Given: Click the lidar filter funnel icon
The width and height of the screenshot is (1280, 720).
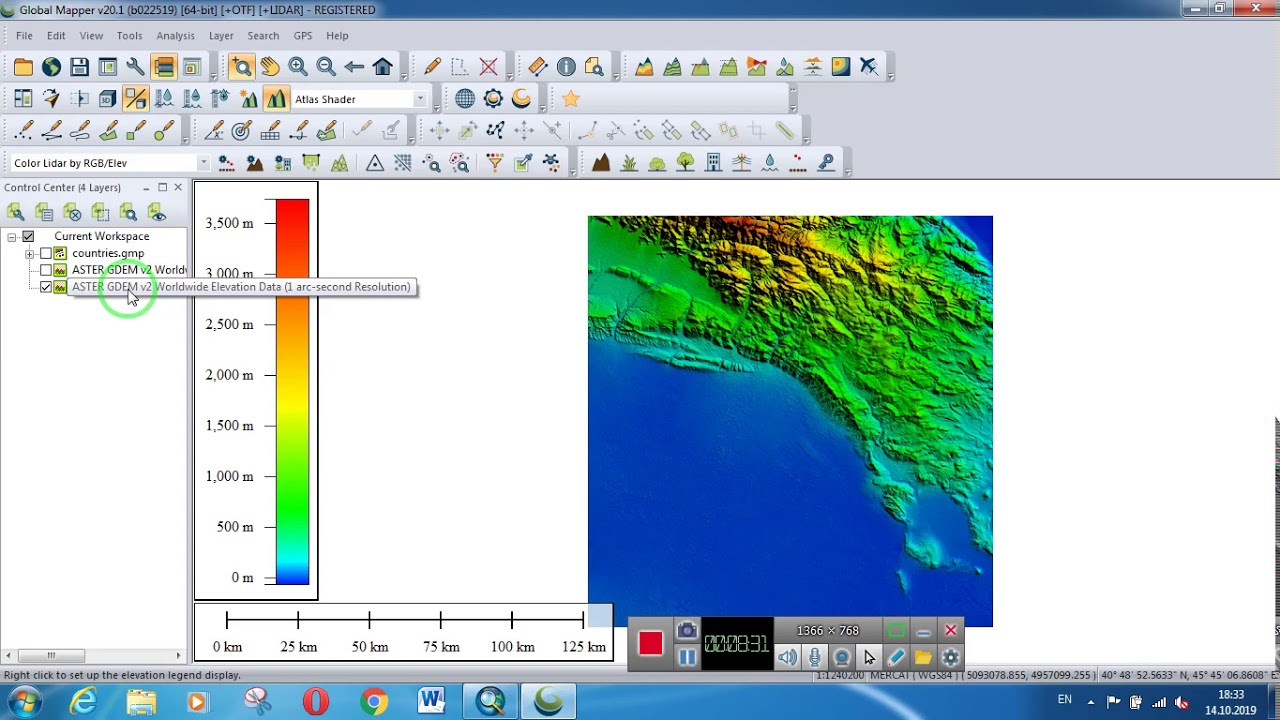Looking at the screenshot, I should pyautogui.click(x=494, y=163).
